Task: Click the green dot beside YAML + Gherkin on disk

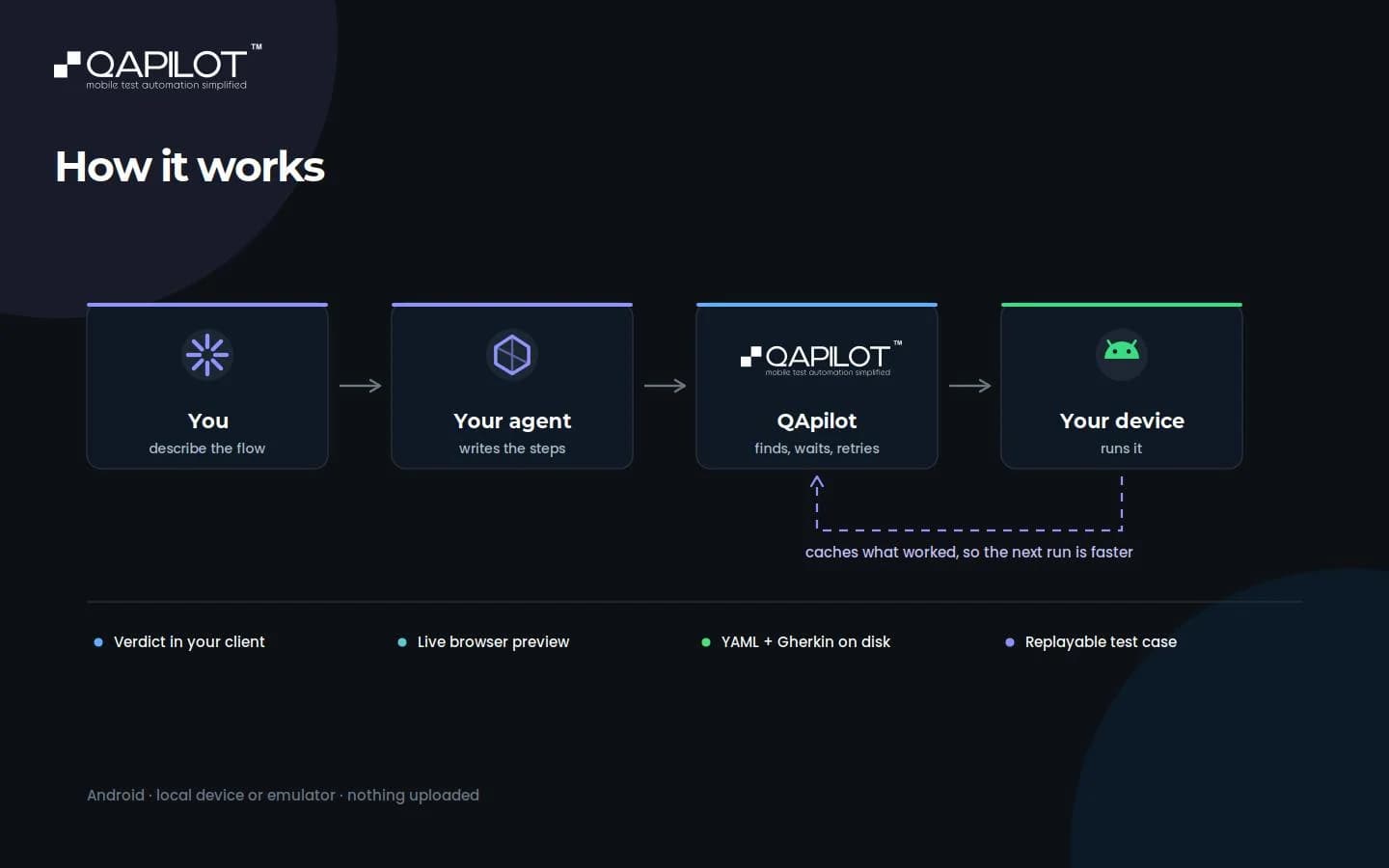Action: point(706,642)
